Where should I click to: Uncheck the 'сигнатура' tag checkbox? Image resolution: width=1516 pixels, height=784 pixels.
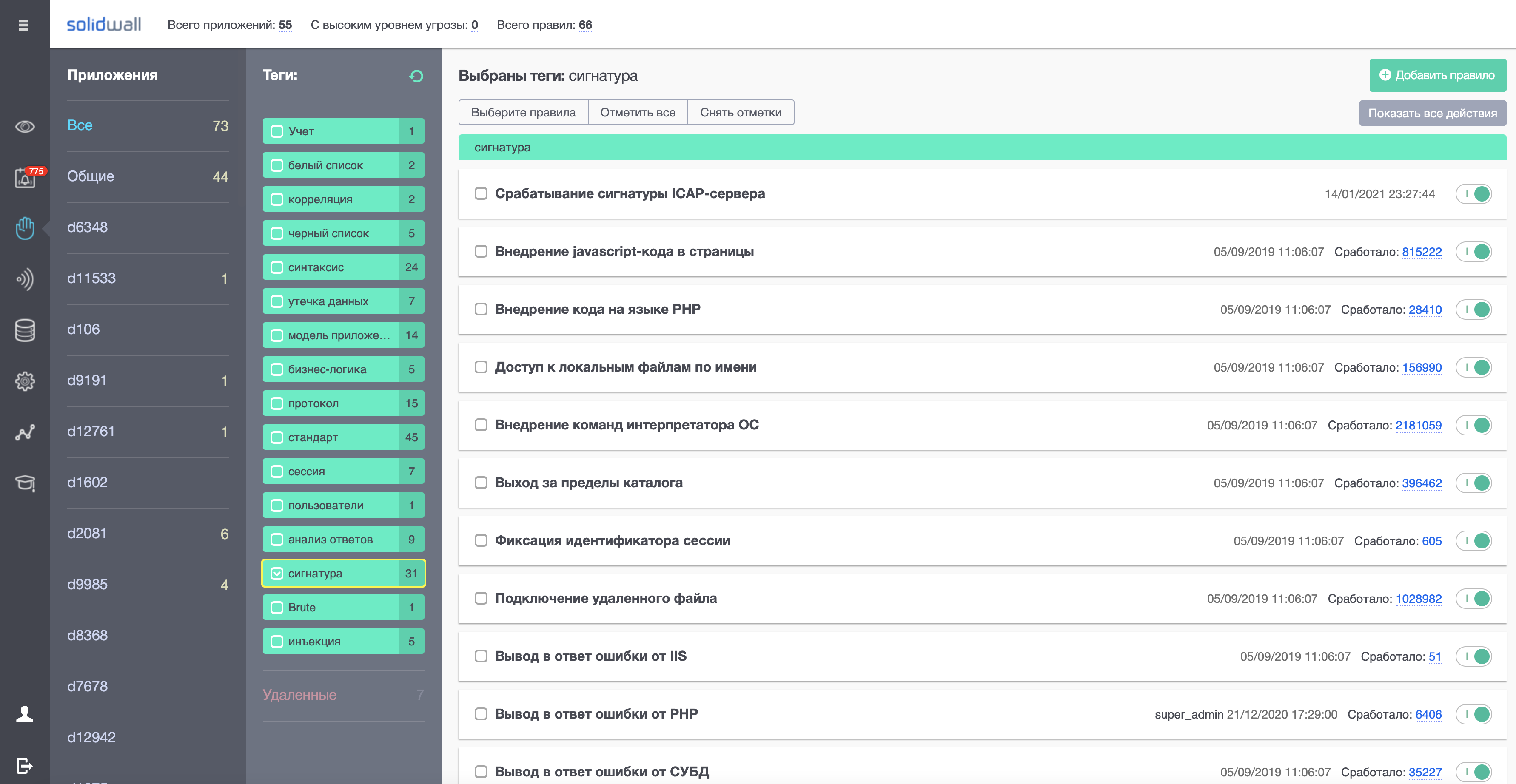(x=276, y=574)
